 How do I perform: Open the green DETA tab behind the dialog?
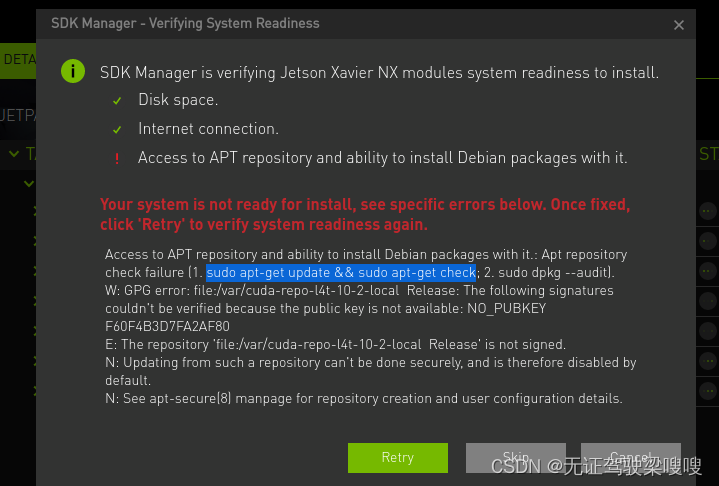pos(18,61)
